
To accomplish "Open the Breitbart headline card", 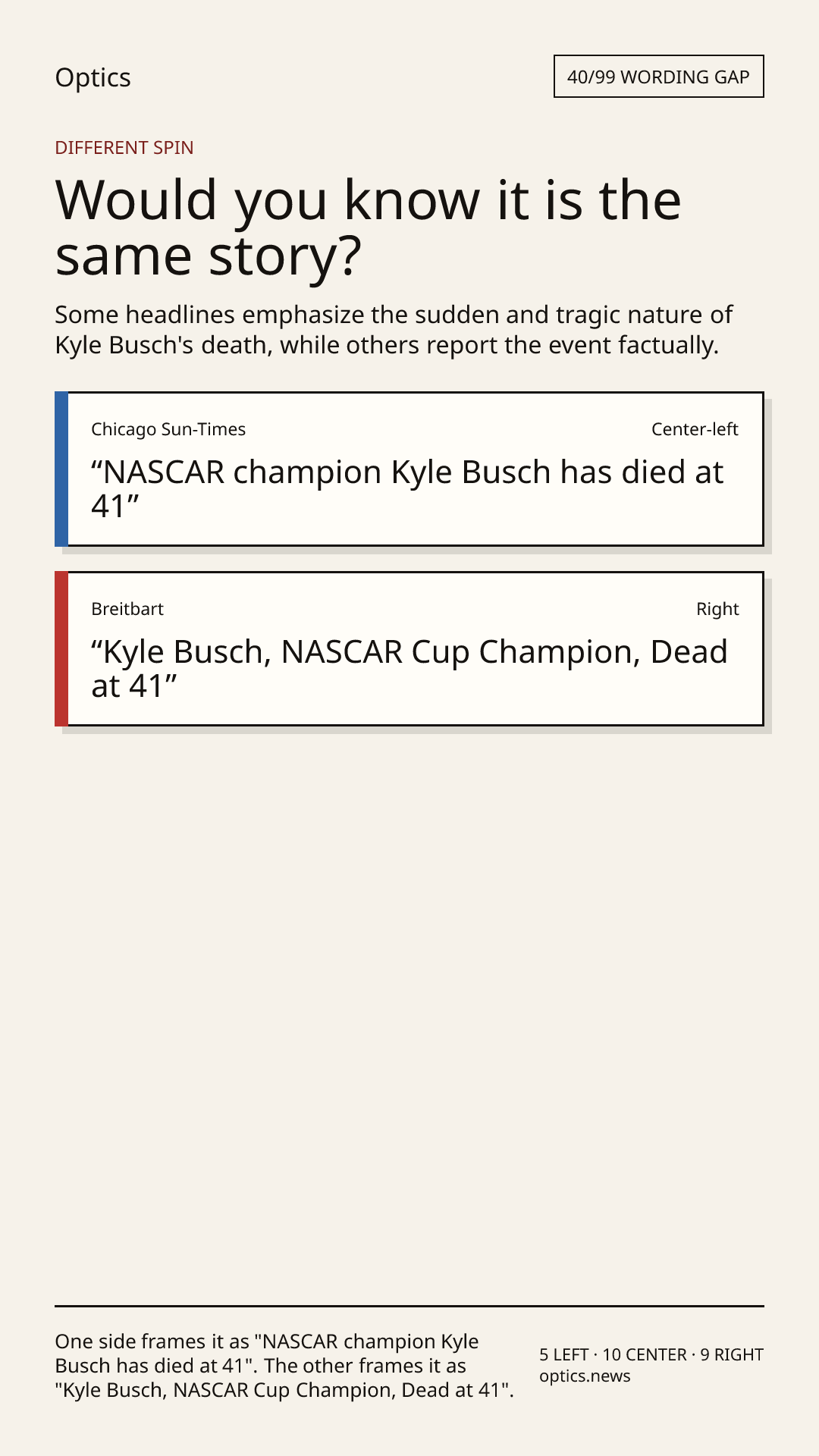I will pyautogui.click(x=409, y=649).
